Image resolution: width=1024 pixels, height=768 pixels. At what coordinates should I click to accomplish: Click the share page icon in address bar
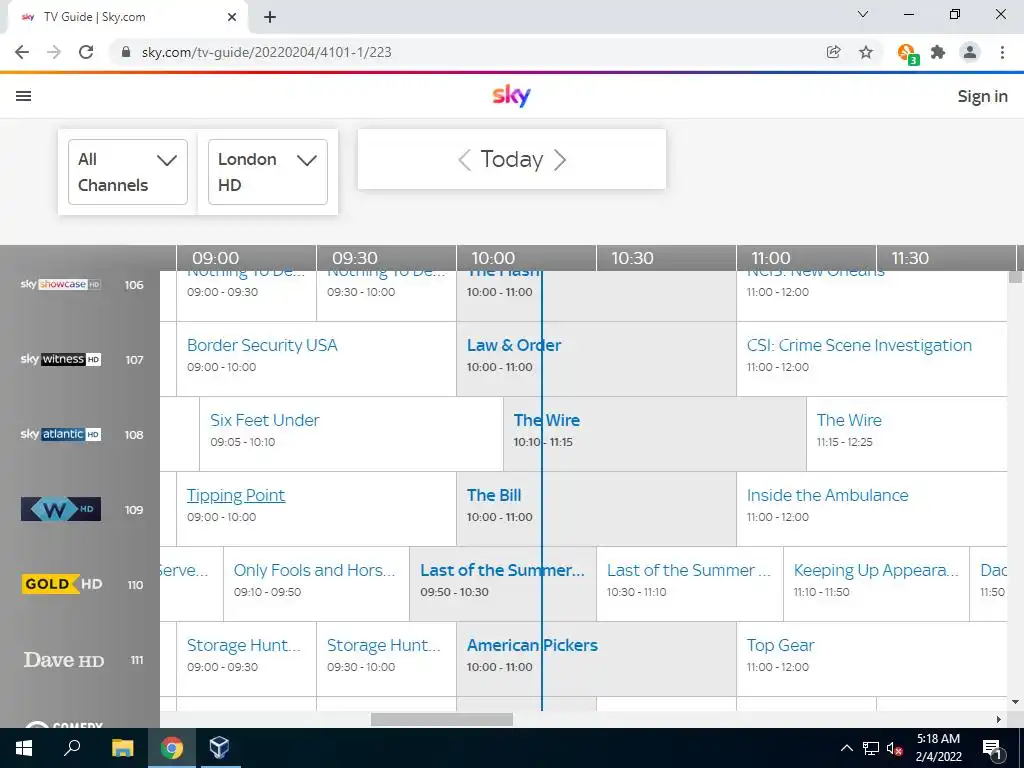point(833,52)
